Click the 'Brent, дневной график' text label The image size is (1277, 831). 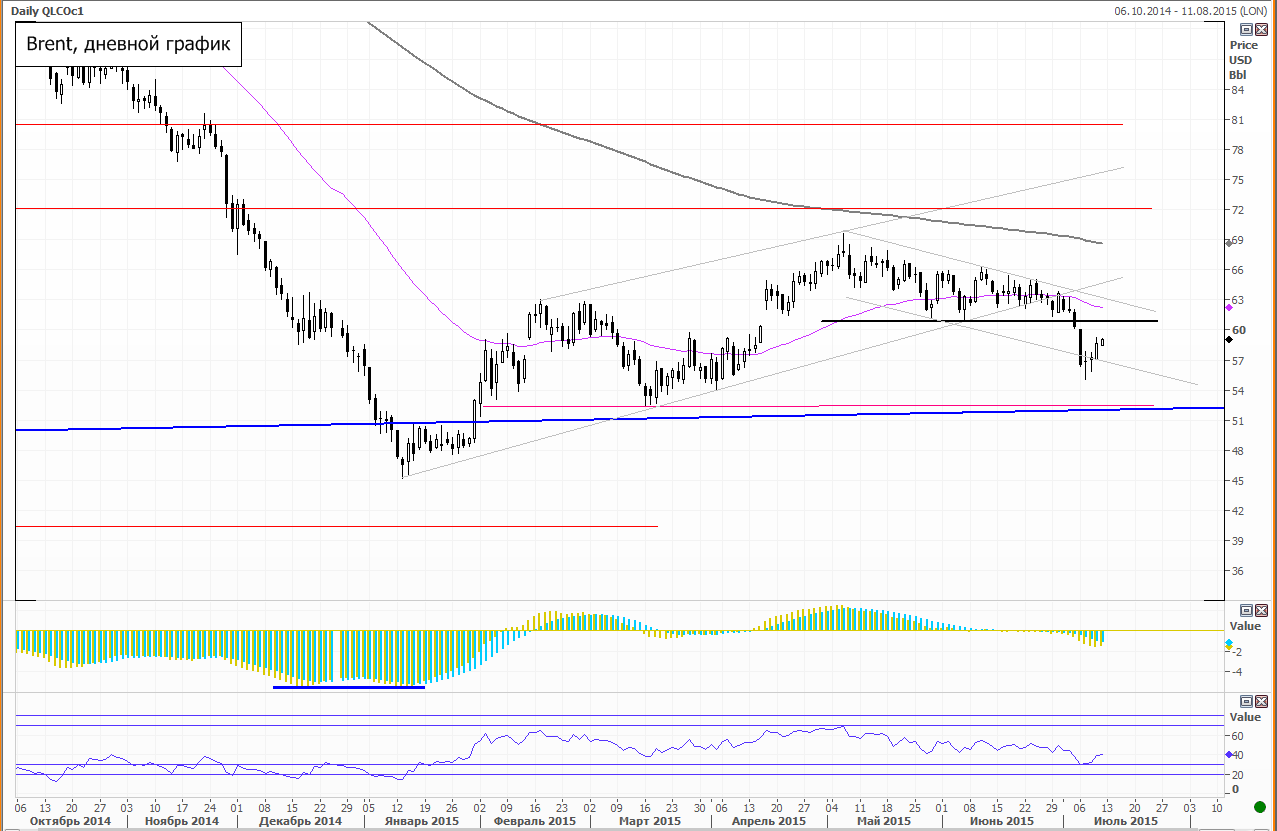point(128,45)
